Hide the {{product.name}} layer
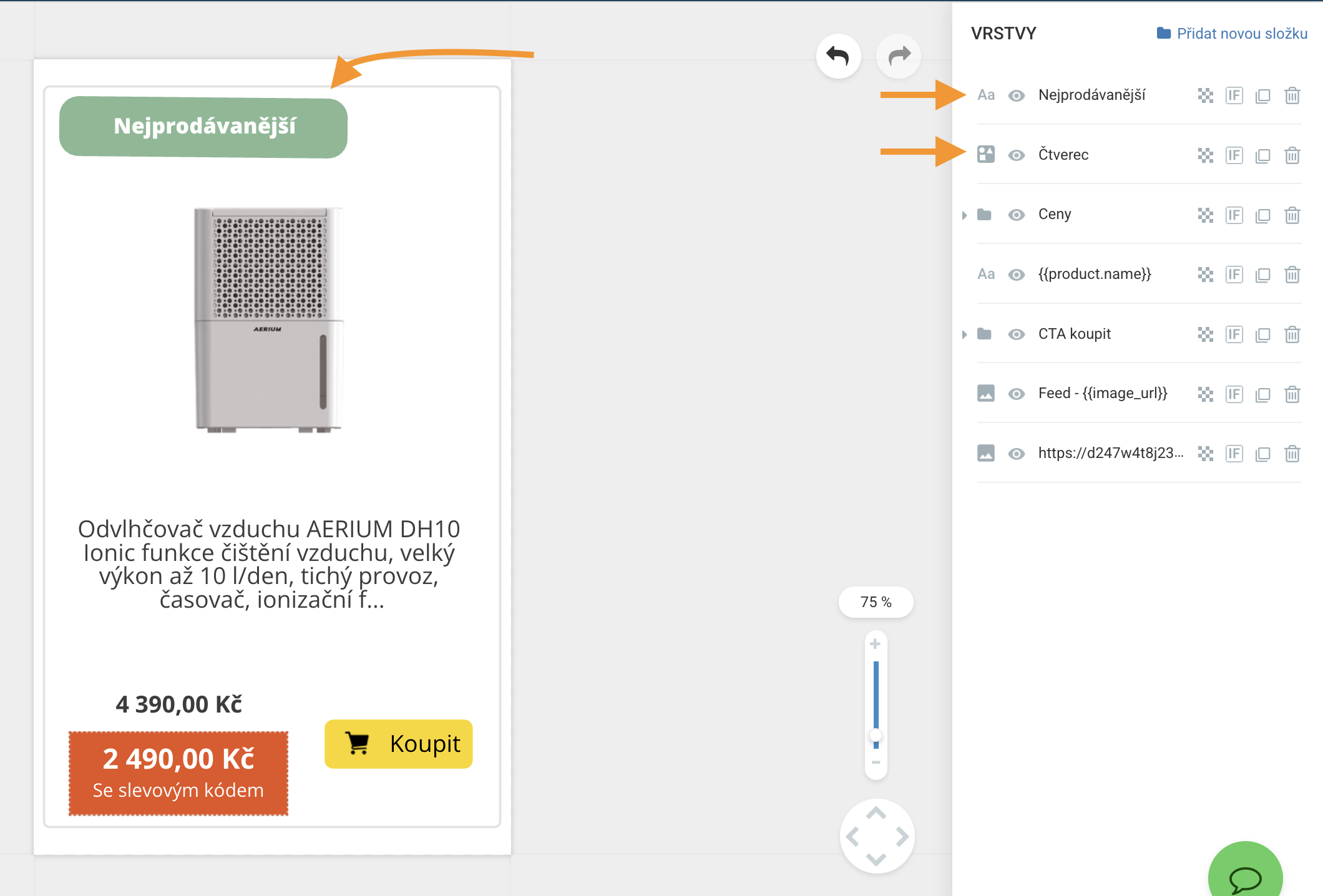Viewport: 1323px width, 896px height. 1017,275
